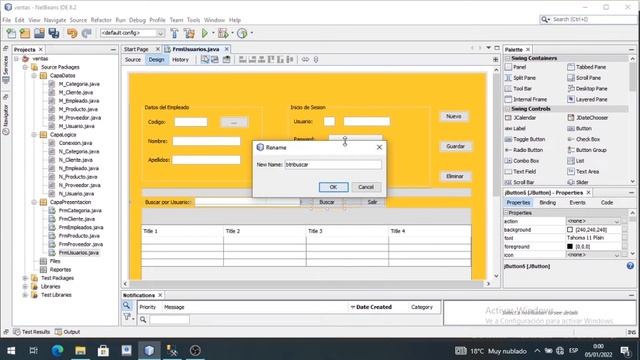Open the Run Project dropdown arrow

[213, 33]
